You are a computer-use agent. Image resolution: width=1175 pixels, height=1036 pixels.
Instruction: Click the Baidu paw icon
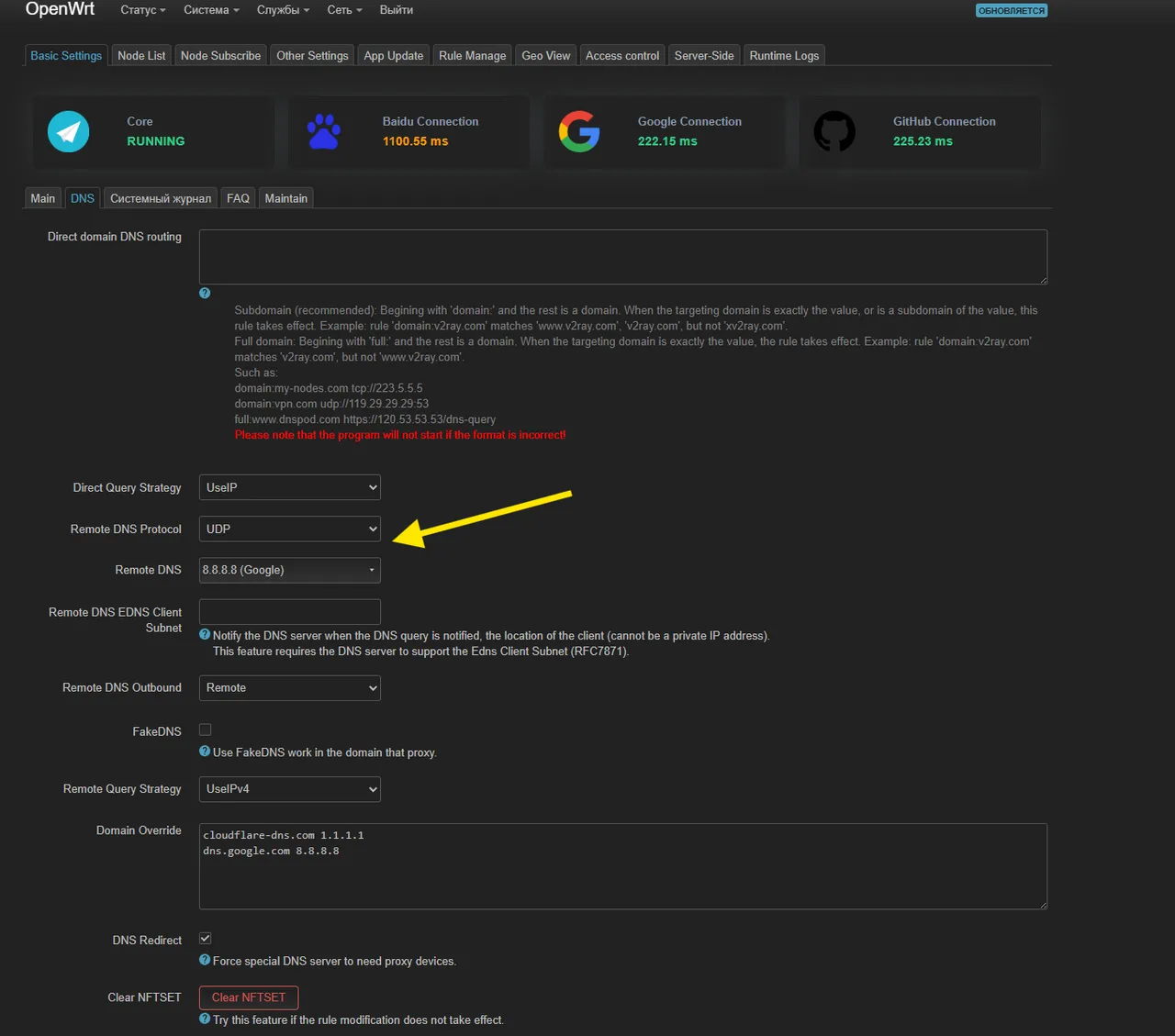[324, 131]
